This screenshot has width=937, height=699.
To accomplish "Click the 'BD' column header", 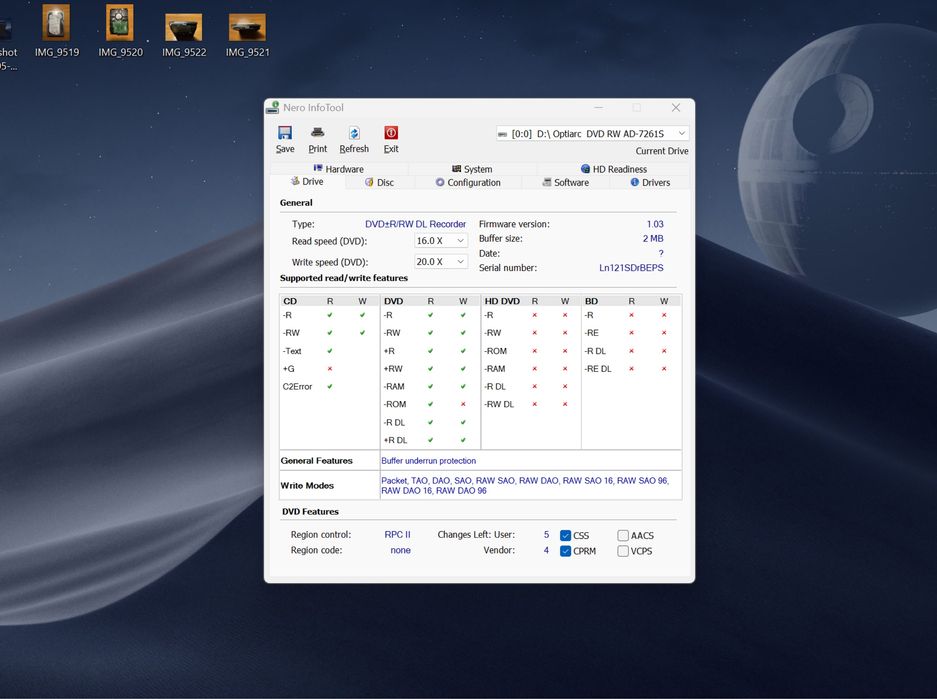I will click(x=591, y=301).
